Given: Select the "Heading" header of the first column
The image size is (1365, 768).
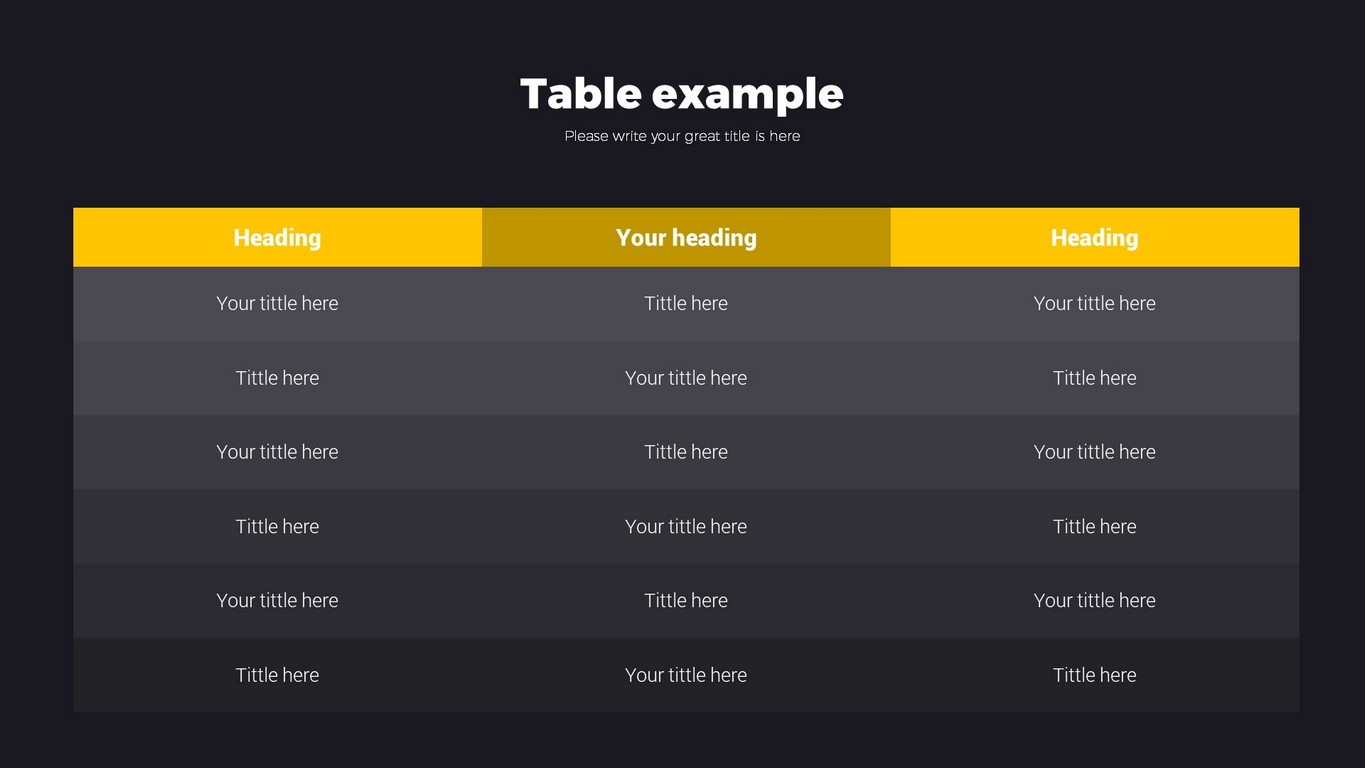Looking at the screenshot, I should click(277, 238).
